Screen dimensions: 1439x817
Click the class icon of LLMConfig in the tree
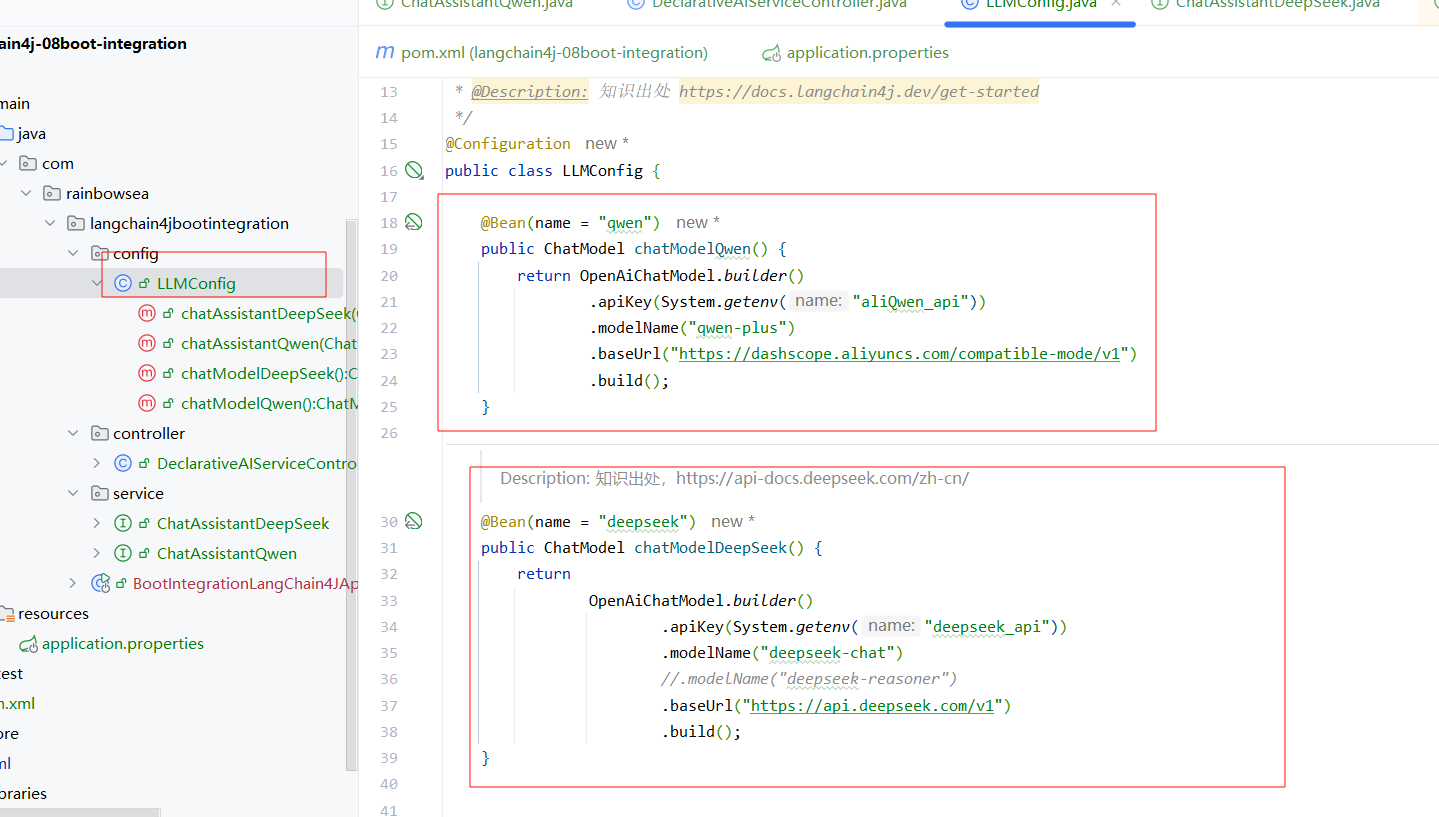click(x=123, y=283)
